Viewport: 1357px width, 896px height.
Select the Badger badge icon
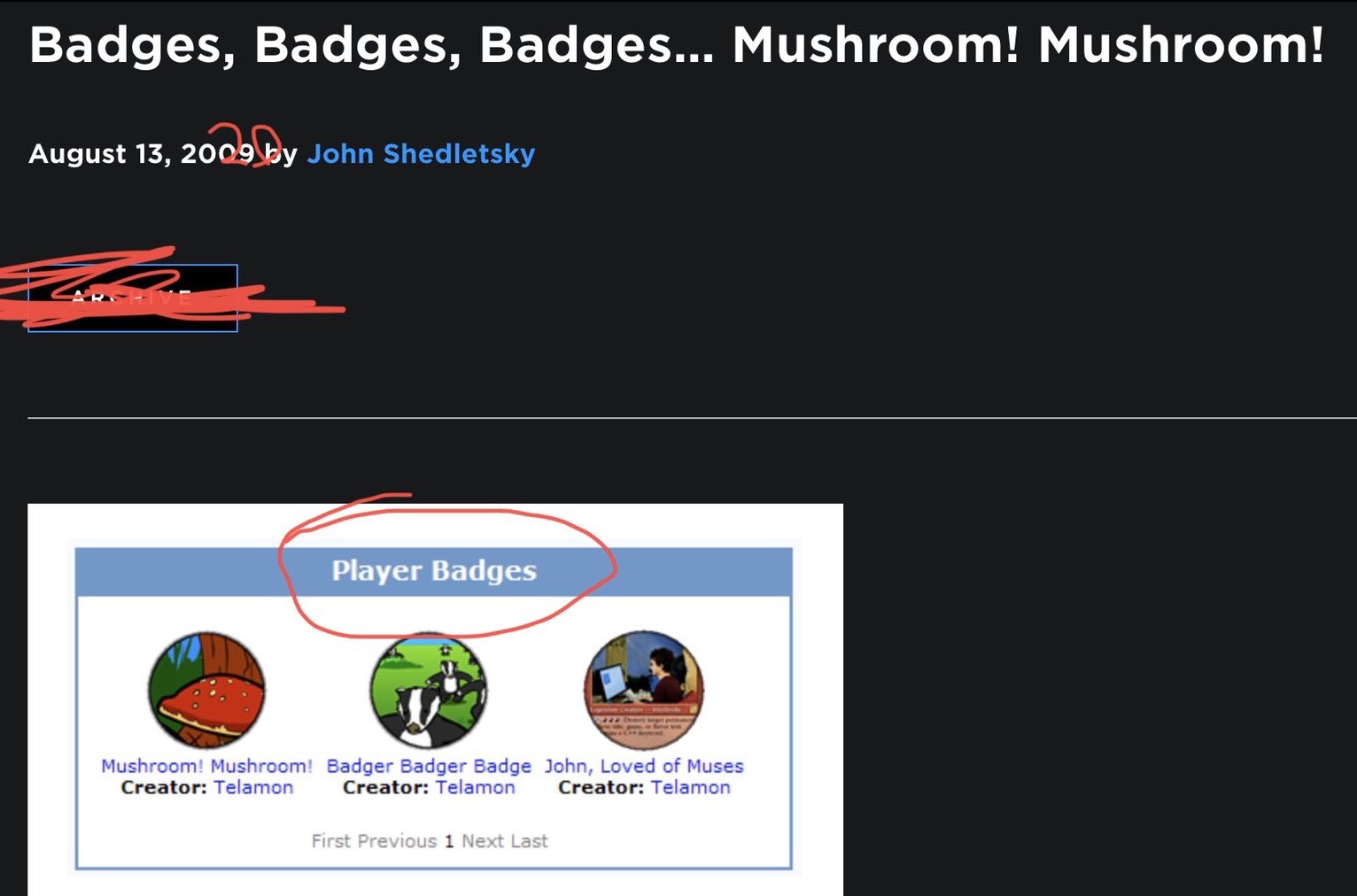(428, 691)
